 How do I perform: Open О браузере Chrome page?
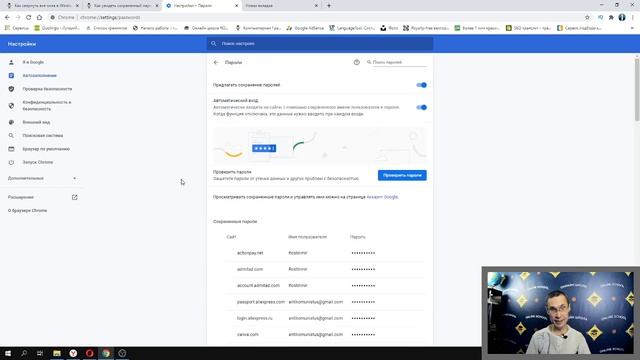[27, 211]
